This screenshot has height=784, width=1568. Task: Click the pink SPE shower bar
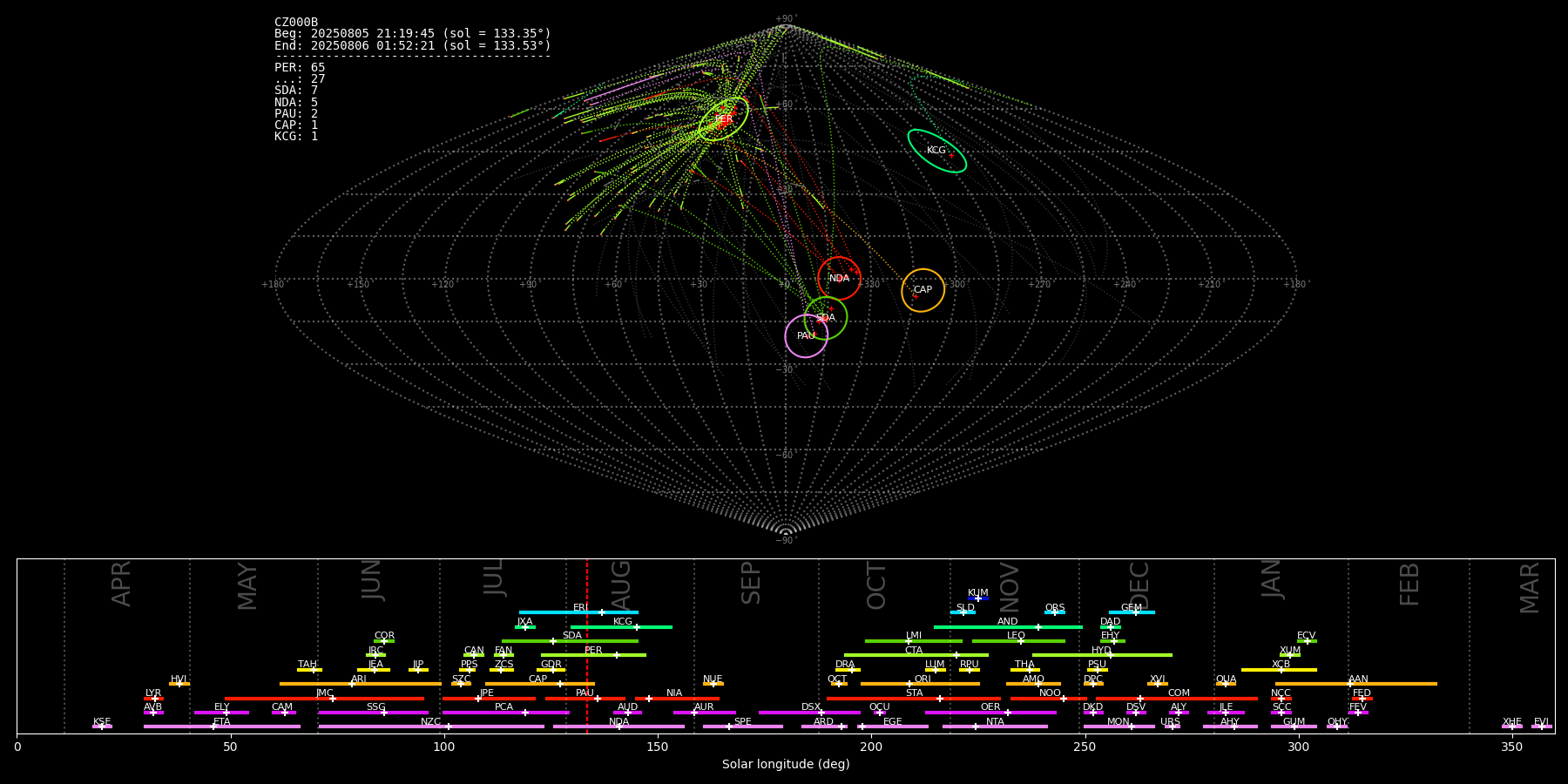743,727
